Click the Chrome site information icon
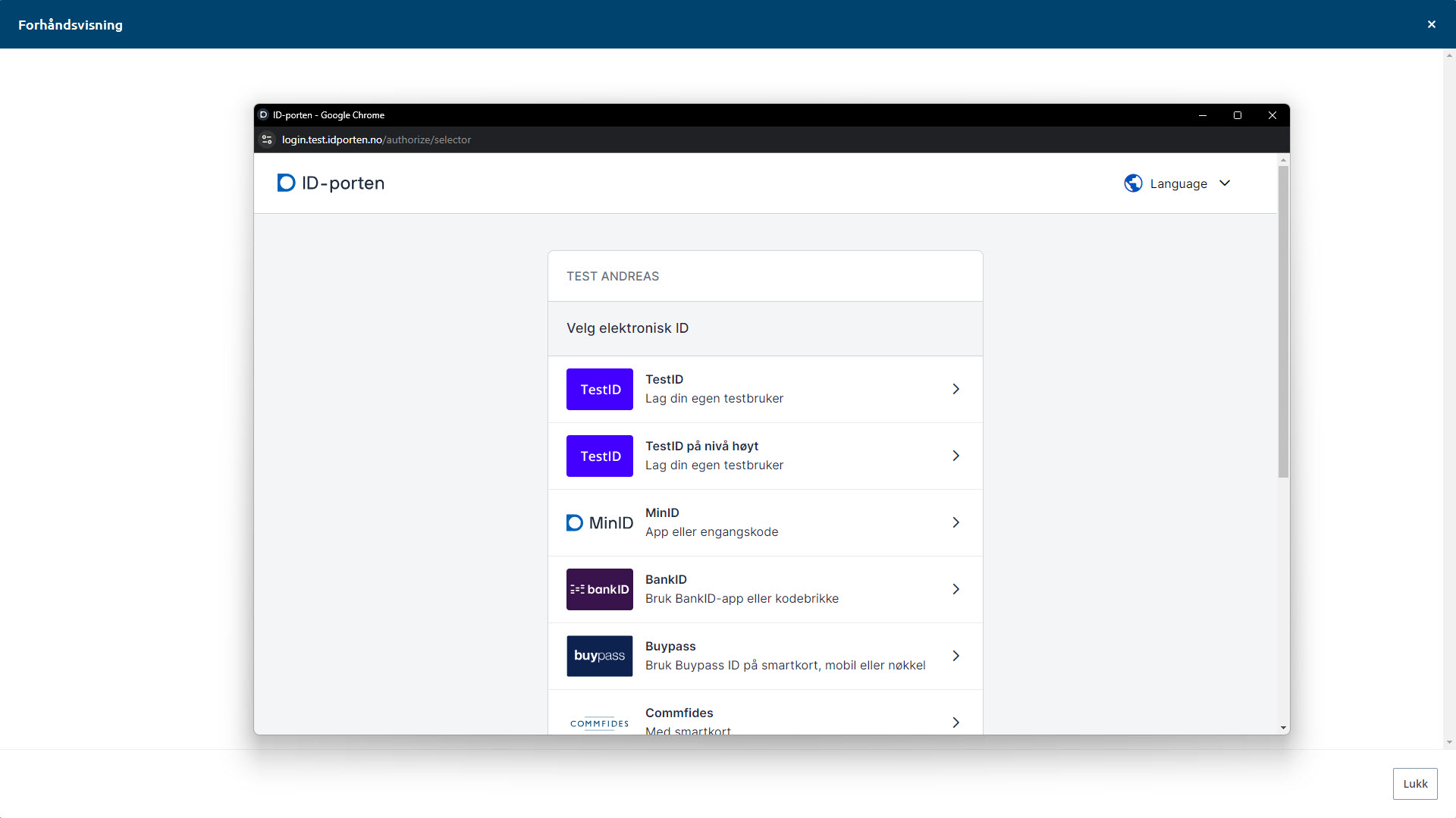Image resolution: width=1456 pixels, height=818 pixels. coord(267,139)
